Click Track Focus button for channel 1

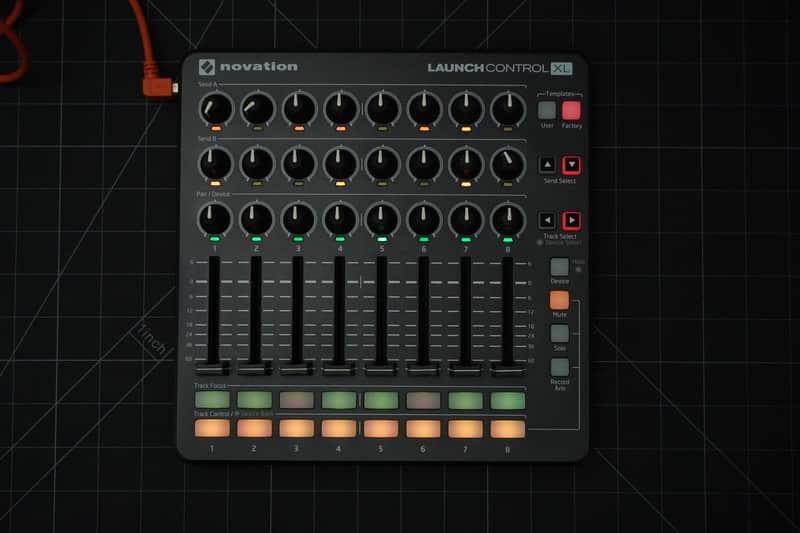coord(212,400)
